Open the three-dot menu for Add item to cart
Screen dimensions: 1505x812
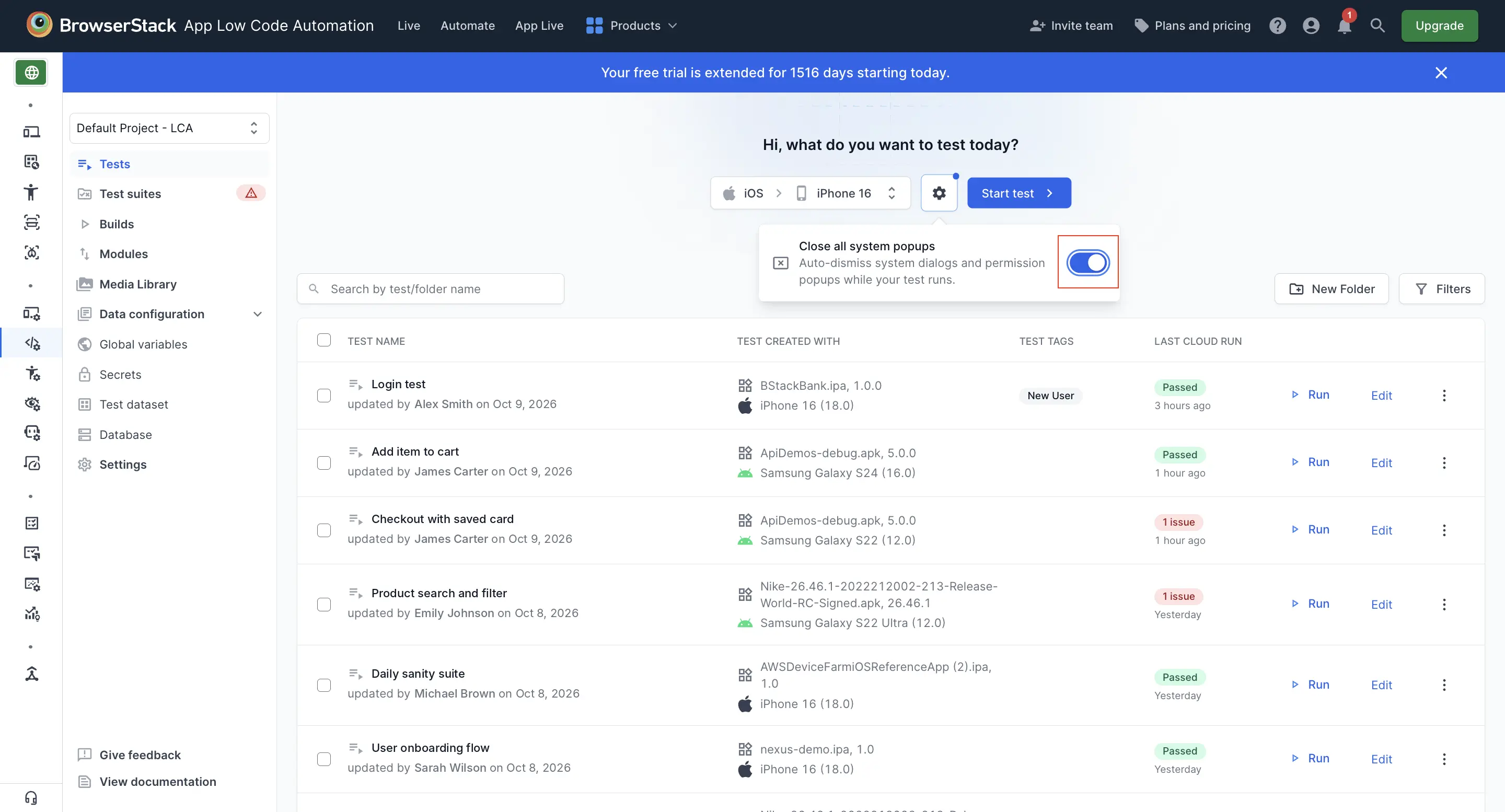(1444, 462)
